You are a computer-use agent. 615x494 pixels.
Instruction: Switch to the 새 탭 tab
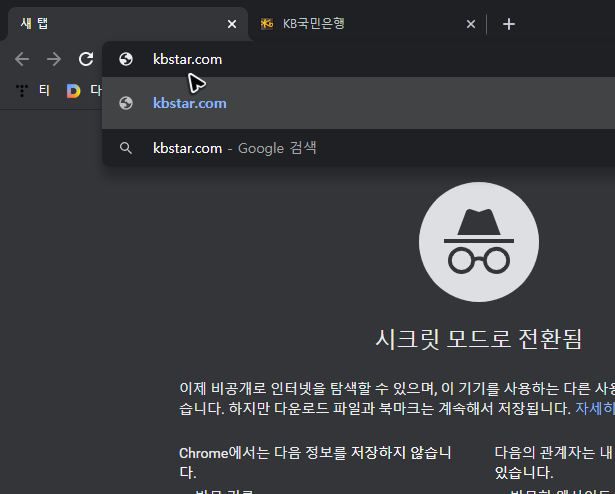[127, 24]
